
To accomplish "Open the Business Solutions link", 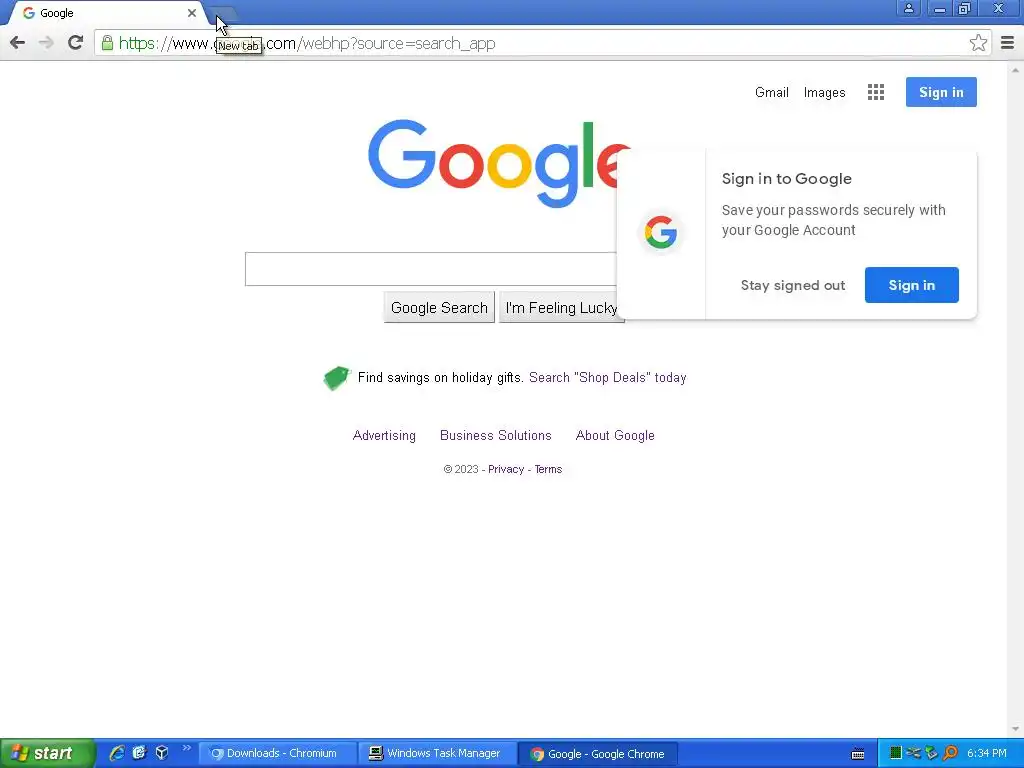I will [x=496, y=436].
